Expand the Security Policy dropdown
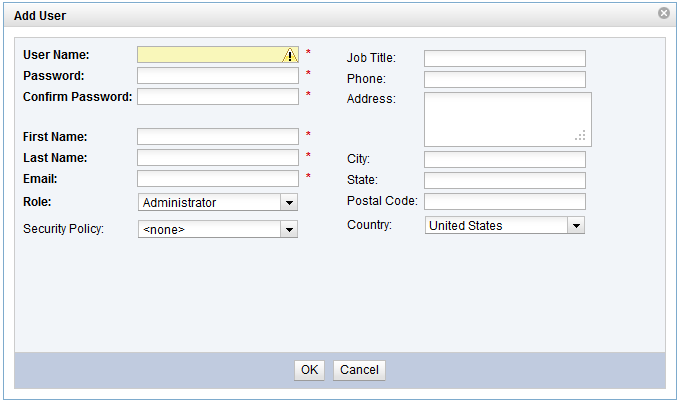Screen dimensions: 679x403 pos(289,229)
